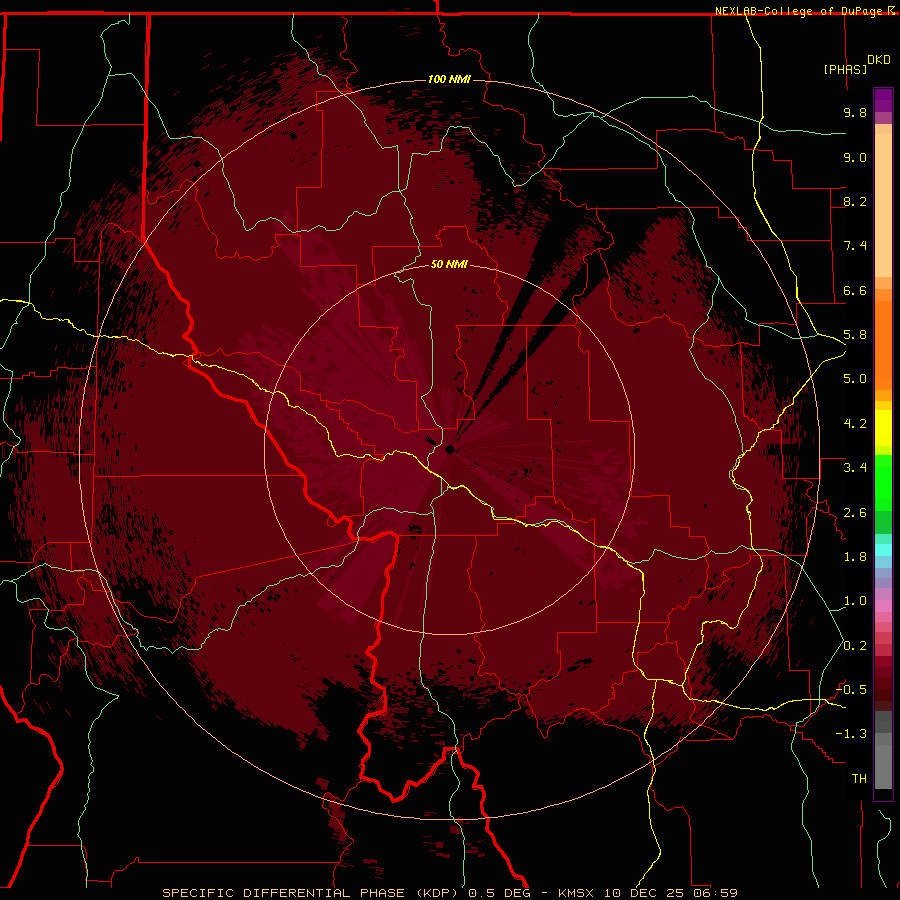Click the bright green segment of the color bar
The width and height of the screenshot is (900, 900).
(883, 483)
